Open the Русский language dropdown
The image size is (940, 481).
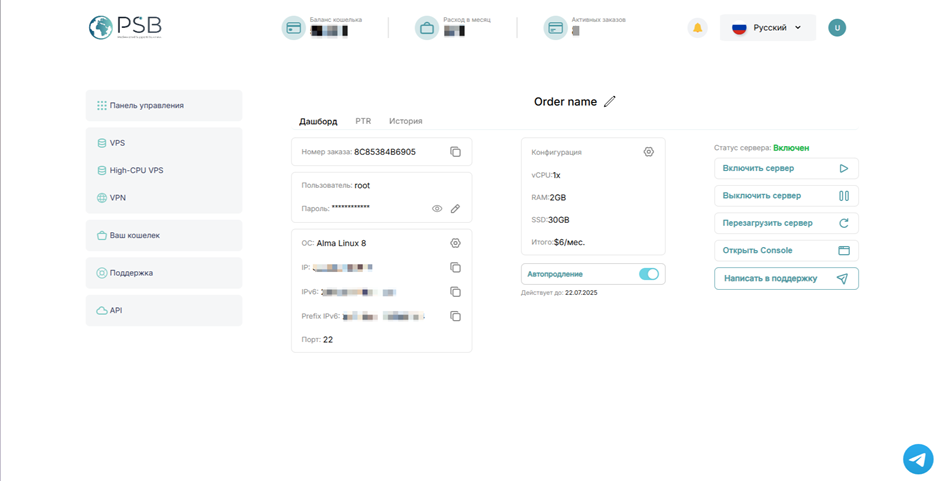(x=767, y=28)
